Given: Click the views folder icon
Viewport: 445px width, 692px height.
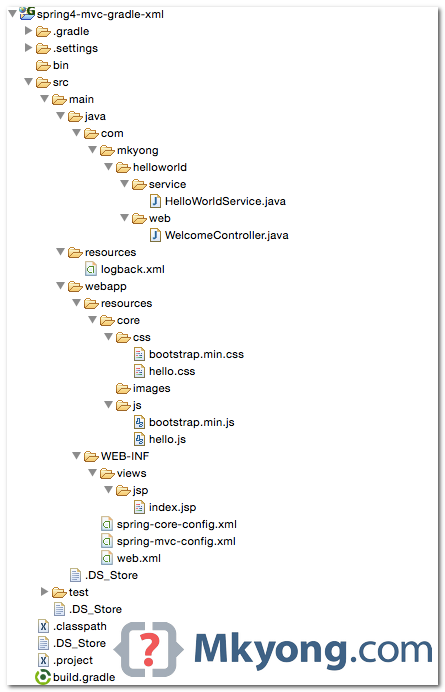Looking at the screenshot, I should point(107,474).
